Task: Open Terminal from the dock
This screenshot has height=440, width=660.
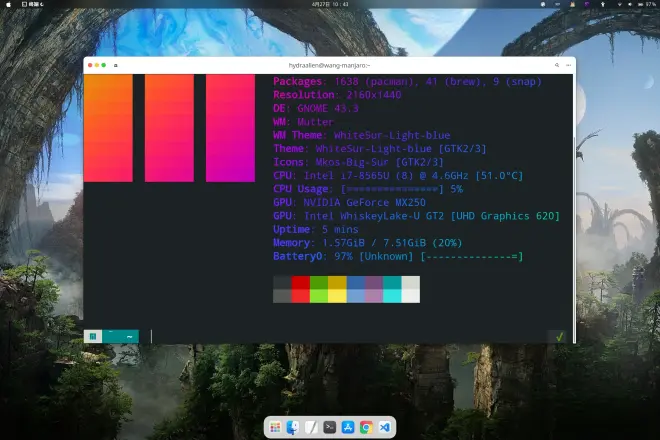Action: 329,427
